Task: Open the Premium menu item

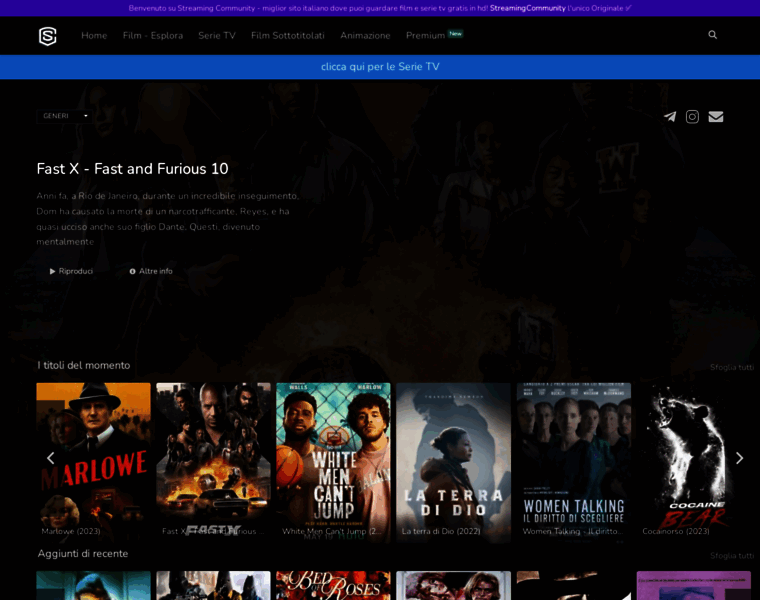Action: [426, 35]
